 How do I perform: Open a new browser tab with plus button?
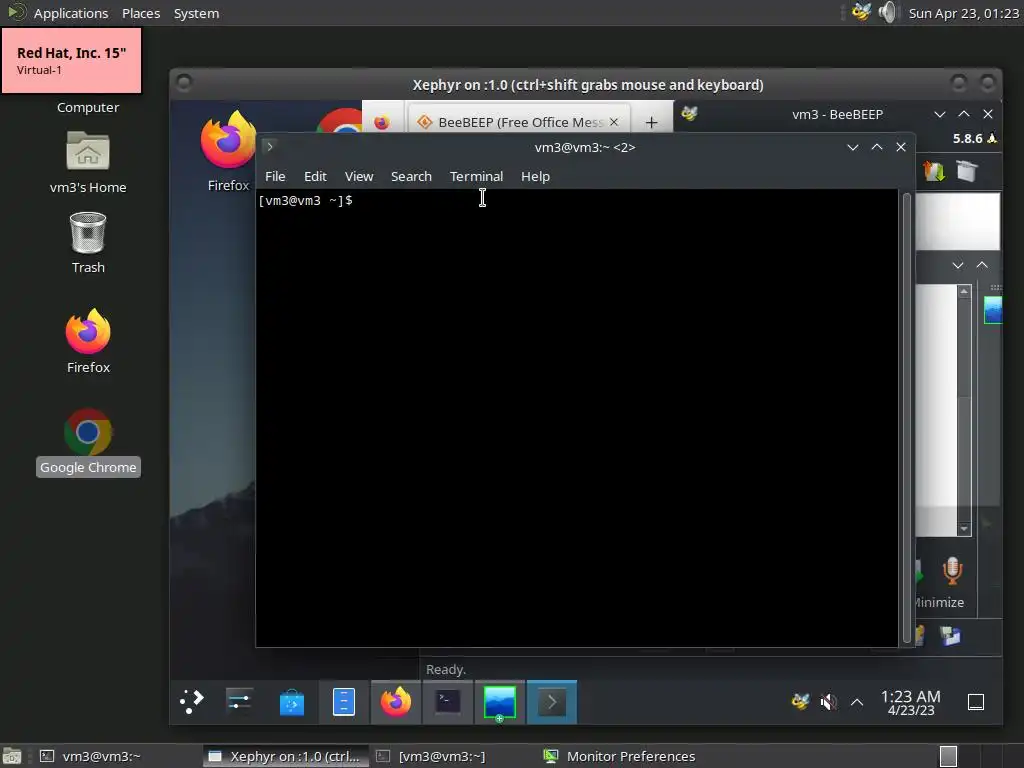click(x=651, y=122)
